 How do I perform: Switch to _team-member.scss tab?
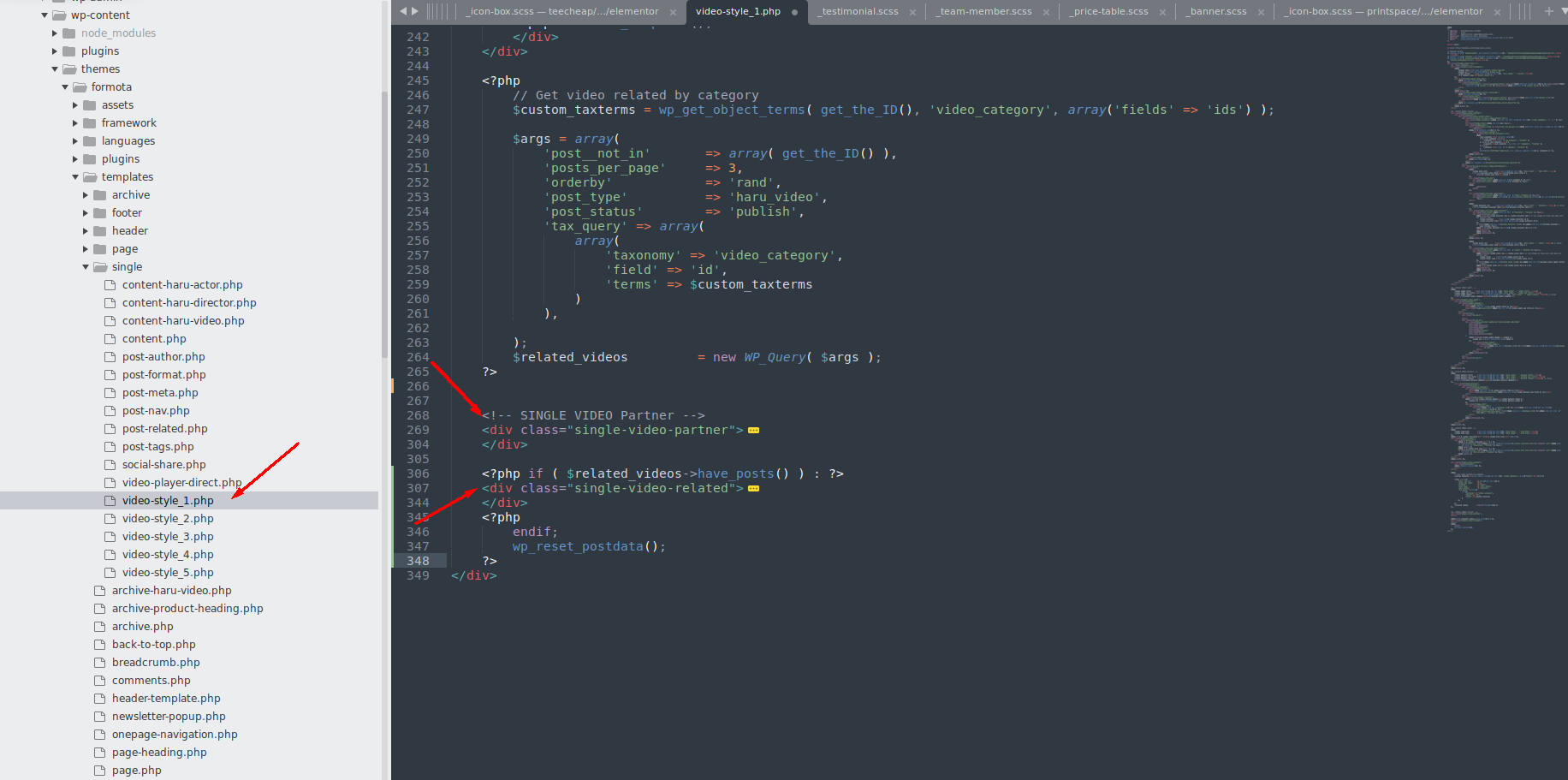pyautogui.click(x=983, y=11)
